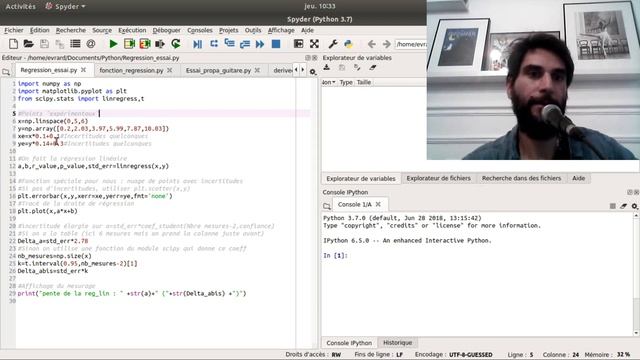Open the Edition menu
The width and height of the screenshot is (640, 360).
pos(40,30)
